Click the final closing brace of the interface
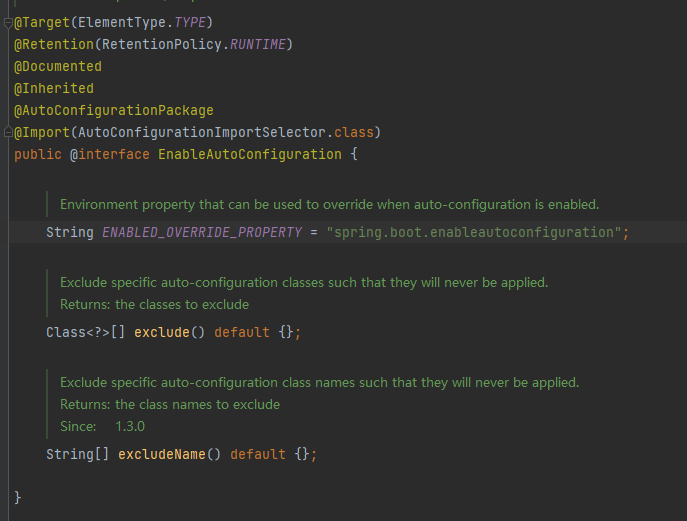The height and width of the screenshot is (521, 687). tap(18, 497)
